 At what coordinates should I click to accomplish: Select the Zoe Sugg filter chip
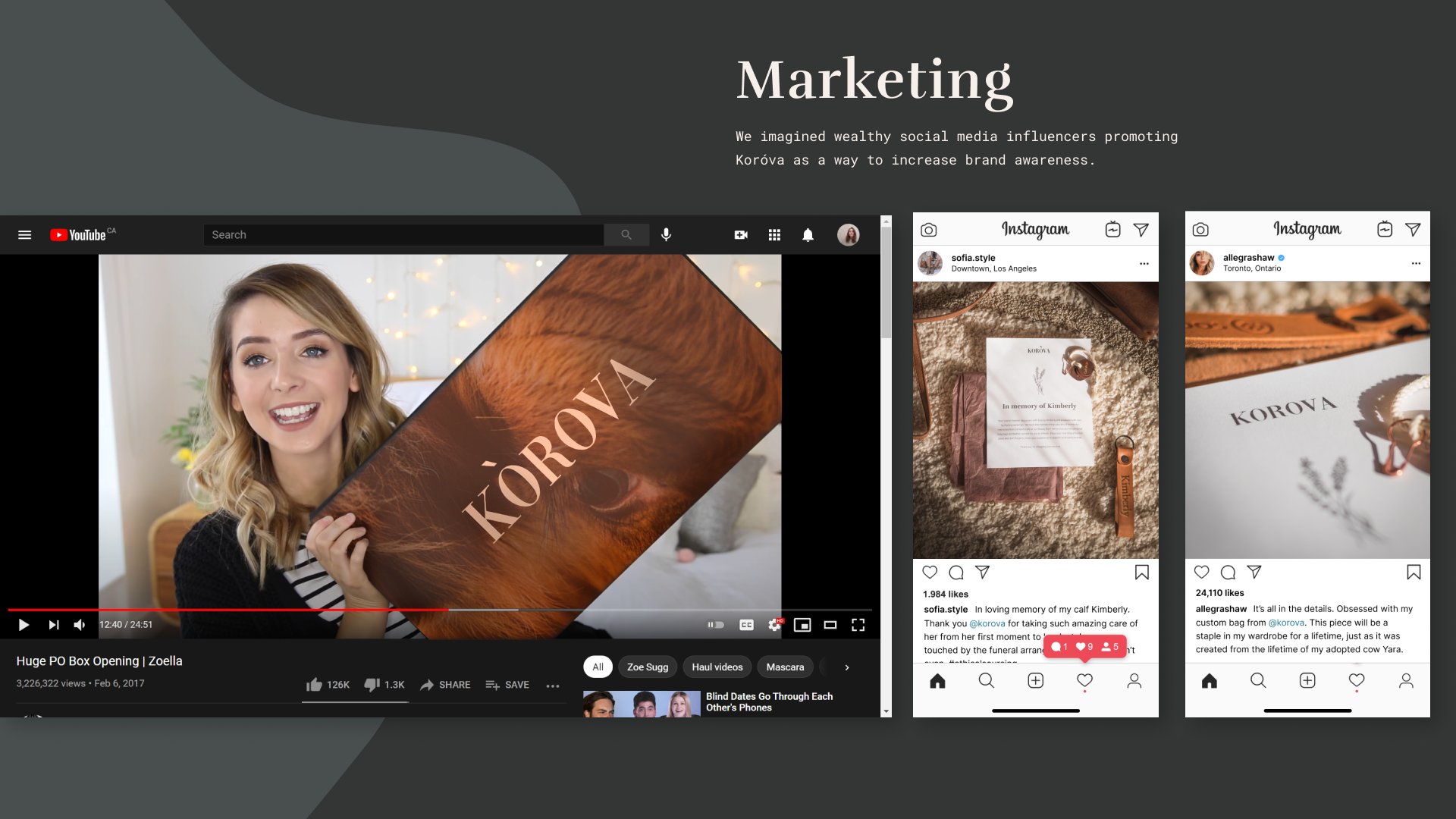[x=647, y=667]
